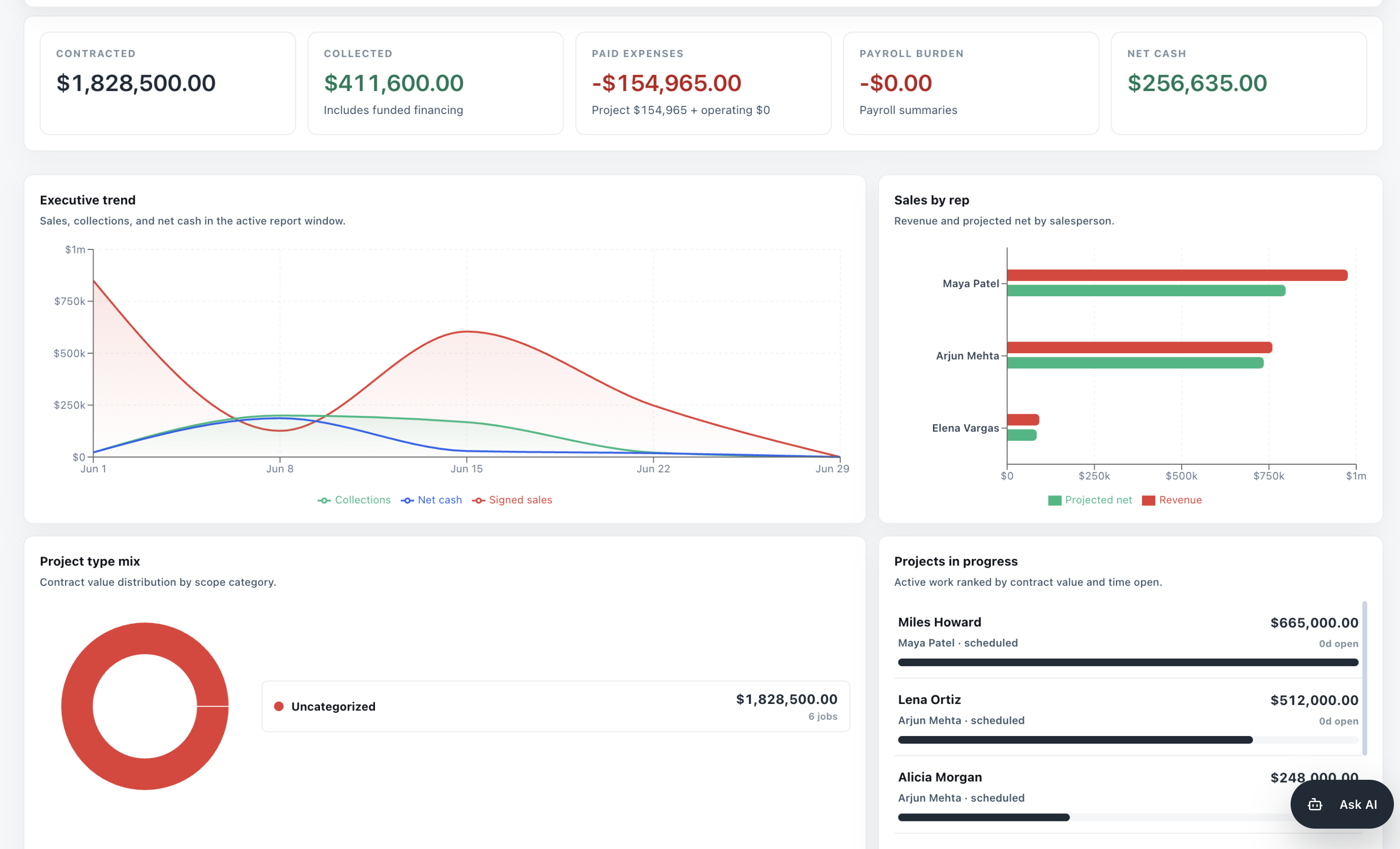Click the $512,000.00 contract value
The height and width of the screenshot is (849, 1400).
1314,700
